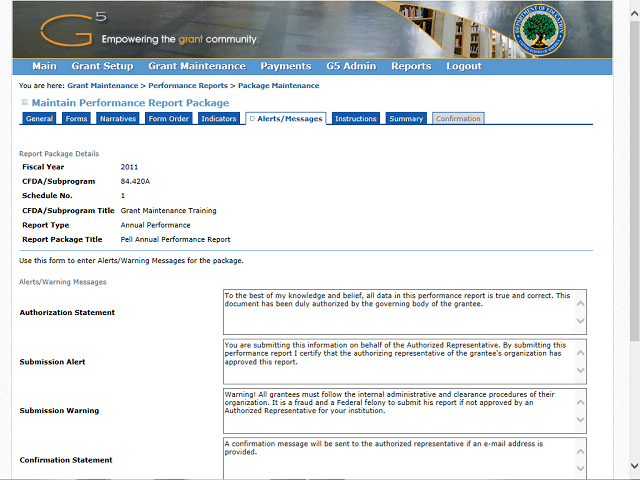Open the Payments menu
Viewport: 640px width, 480px height.
point(286,66)
